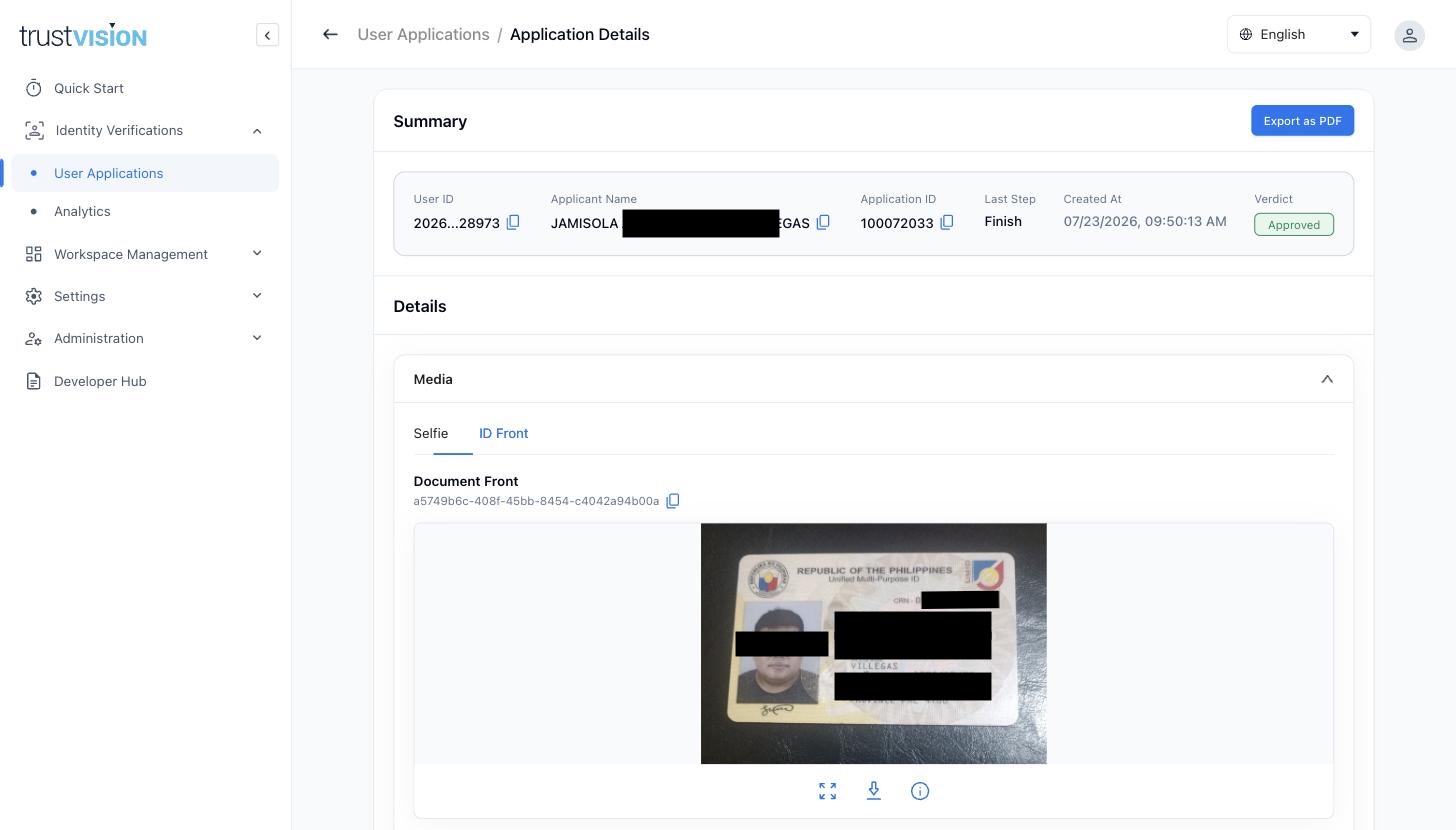Click the Summary heading
1456x830 pixels.
(x=430, y=121)
